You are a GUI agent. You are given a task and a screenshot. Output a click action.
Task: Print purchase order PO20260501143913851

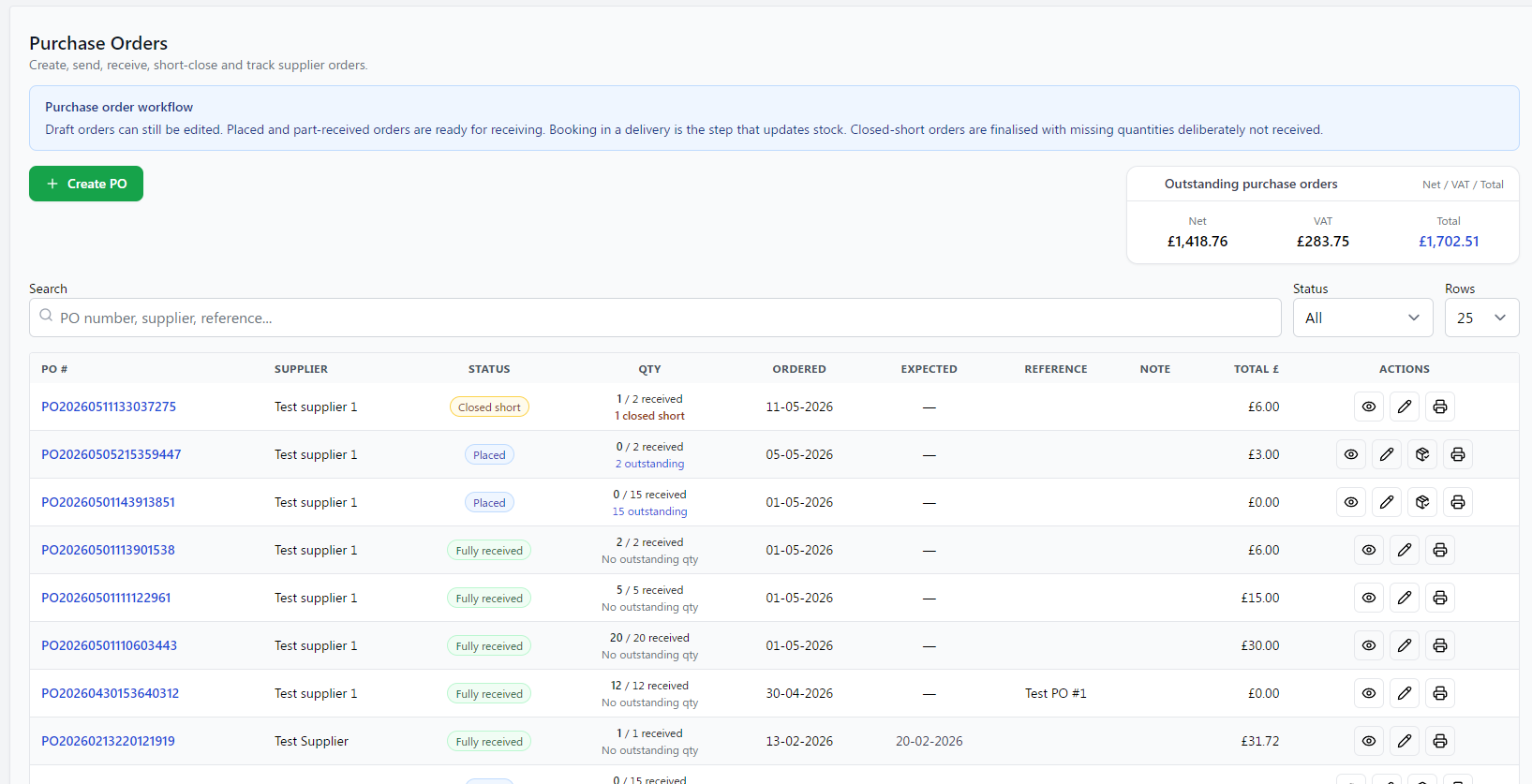(1458, 502)
